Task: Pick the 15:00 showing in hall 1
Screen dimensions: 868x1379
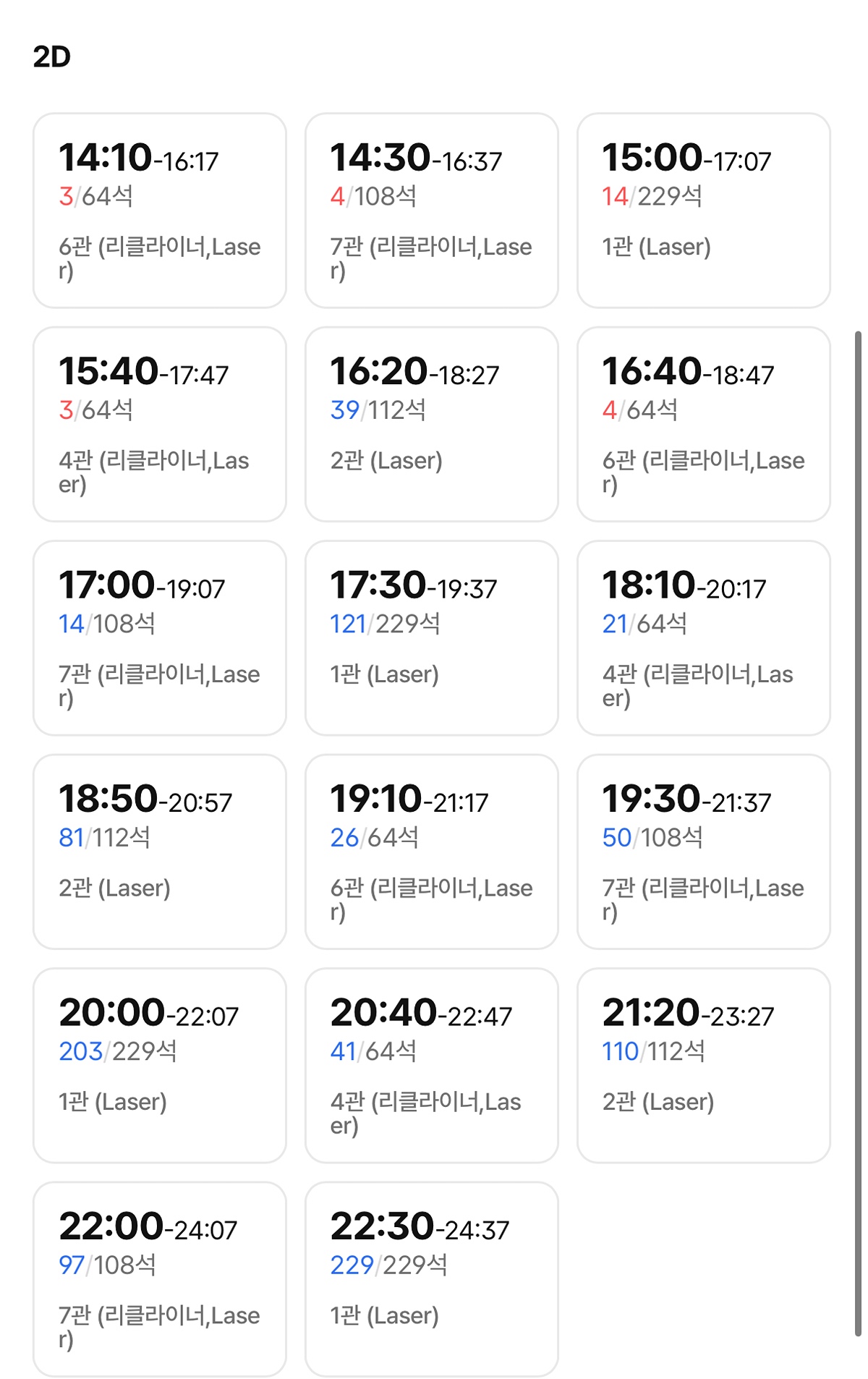Action: 703,210
